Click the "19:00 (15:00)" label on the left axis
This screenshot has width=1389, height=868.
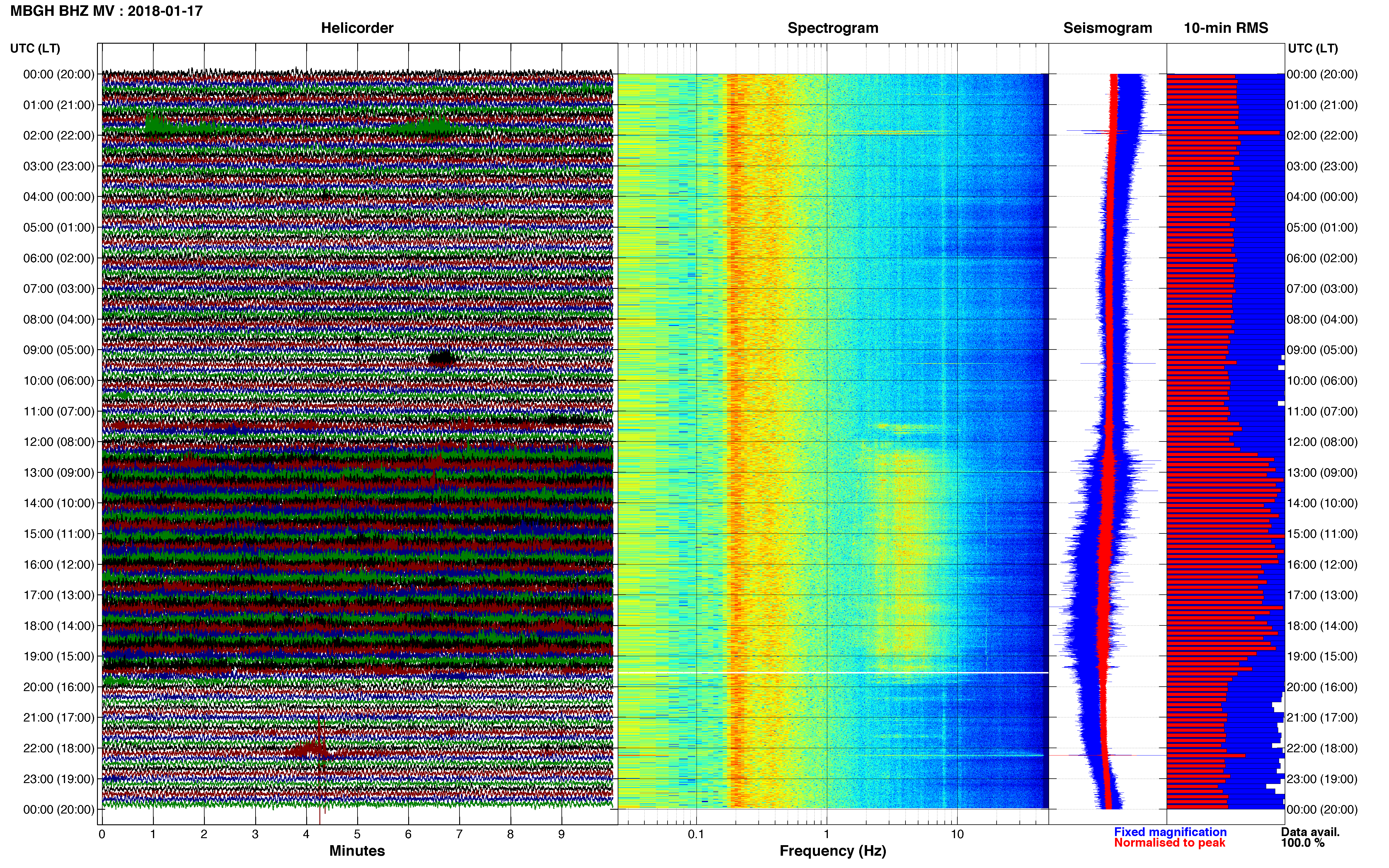coord(59,656)
